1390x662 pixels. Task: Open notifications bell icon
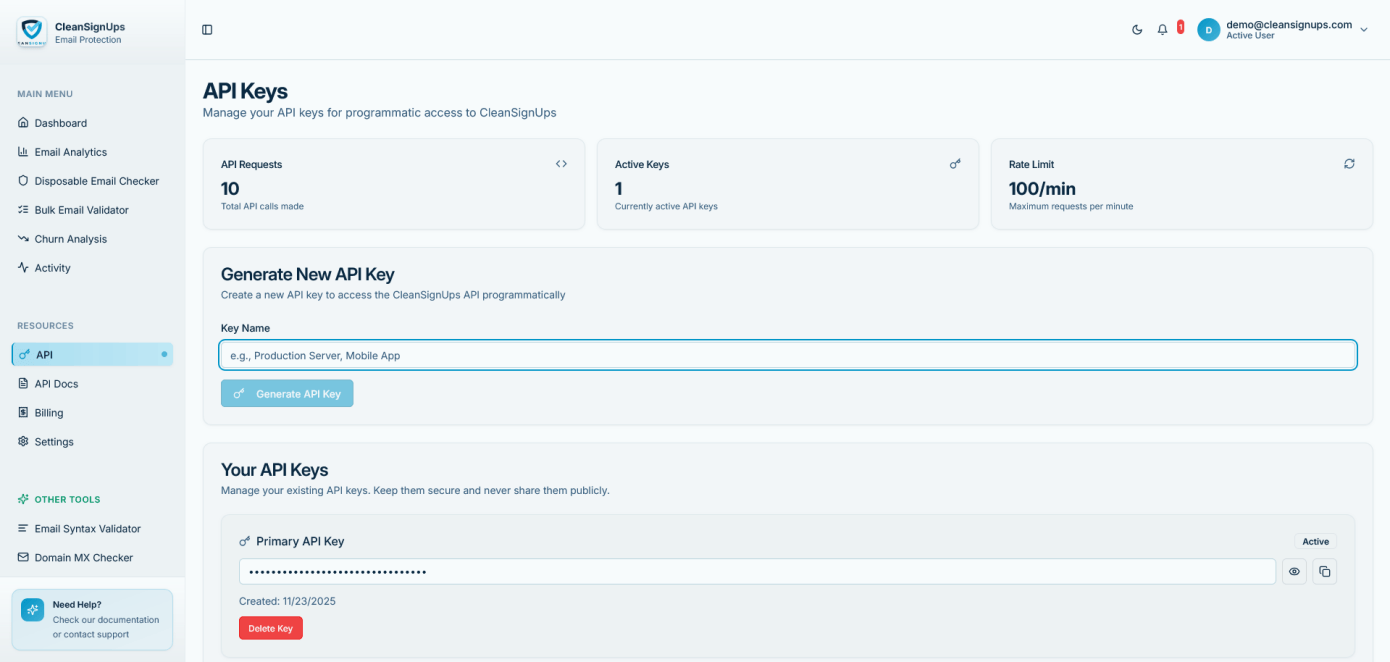pyautogui.click(x=1162, y=30)
